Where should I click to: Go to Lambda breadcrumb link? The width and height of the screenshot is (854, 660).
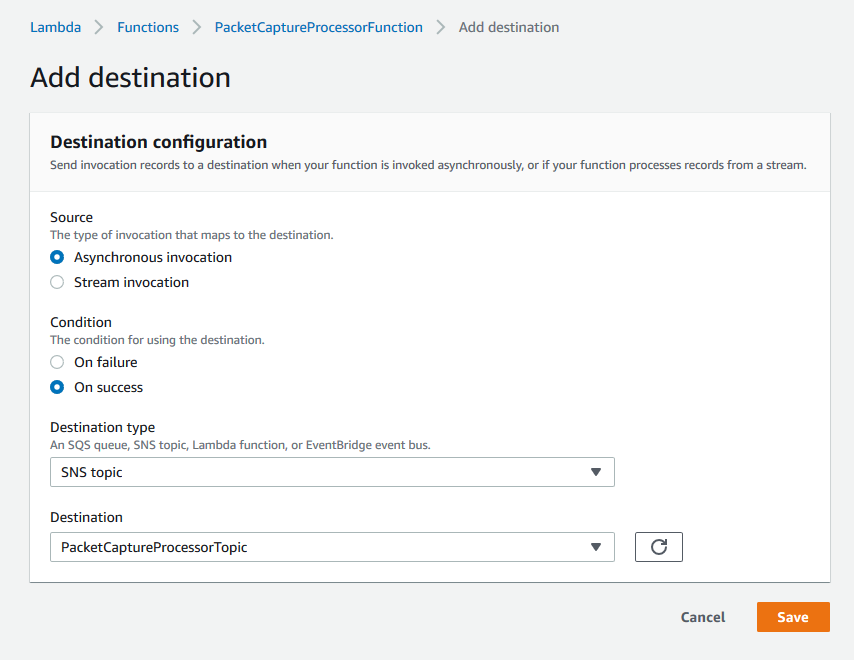tap(56, 27)
